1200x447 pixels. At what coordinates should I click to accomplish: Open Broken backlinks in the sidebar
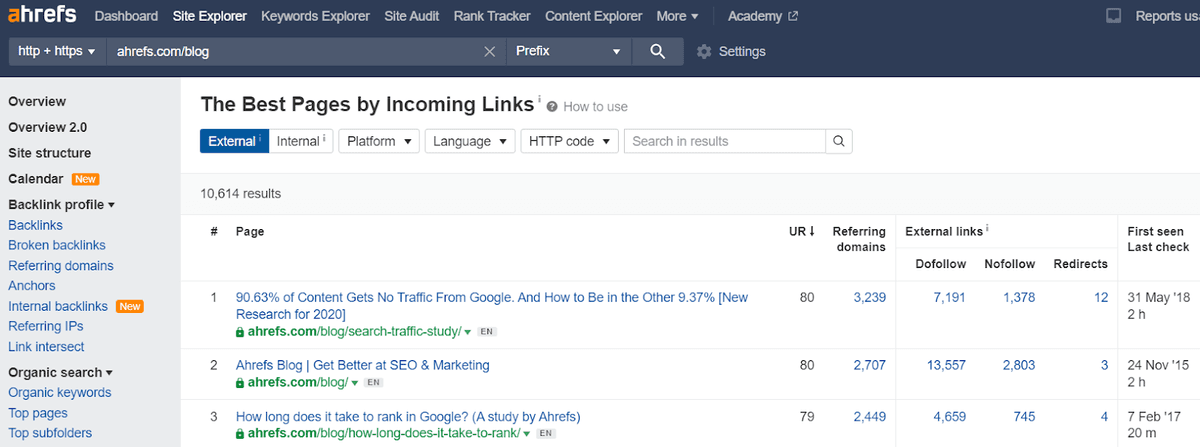click(x=59, y=245)
